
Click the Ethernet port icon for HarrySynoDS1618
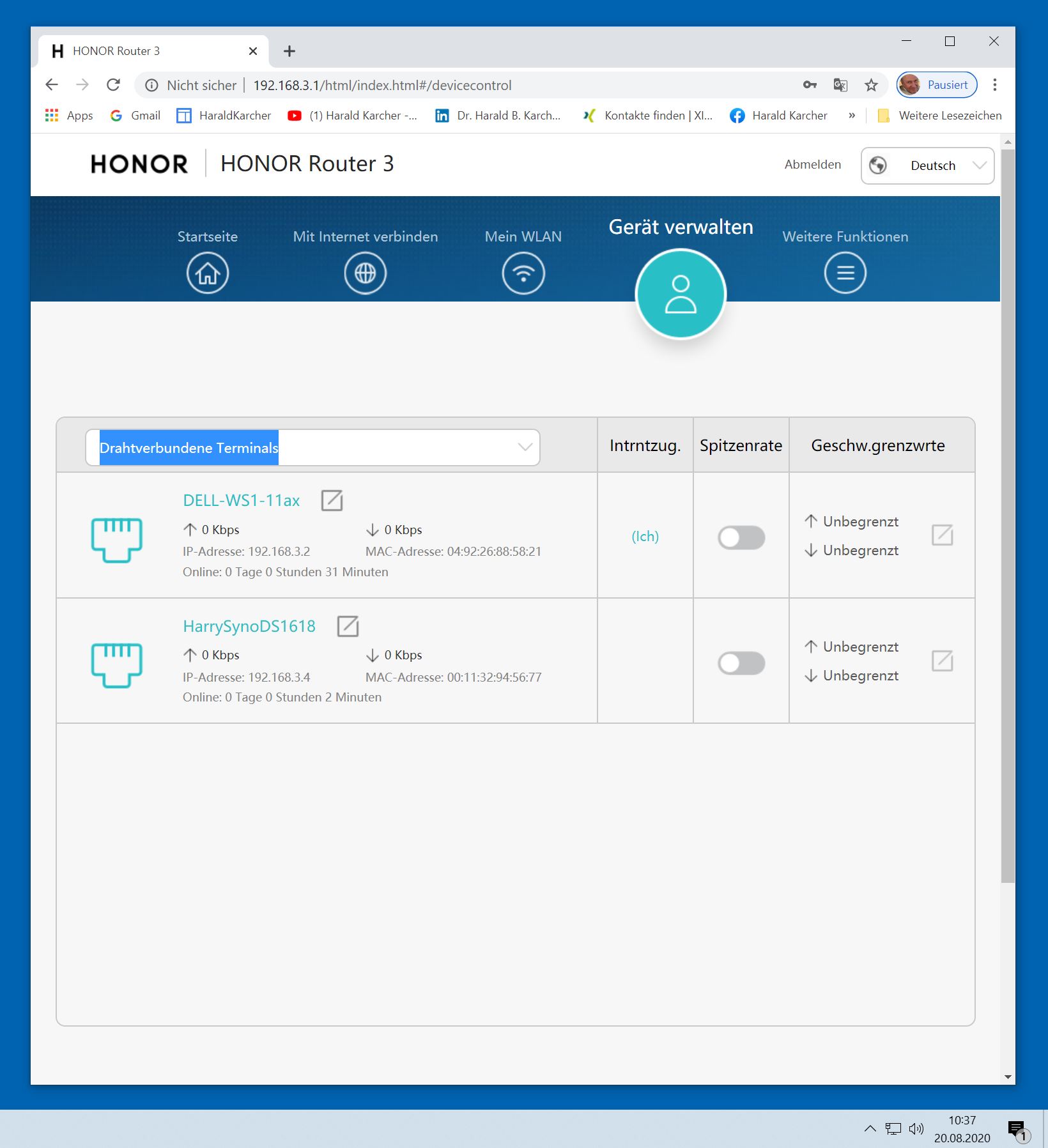[116, 665]
